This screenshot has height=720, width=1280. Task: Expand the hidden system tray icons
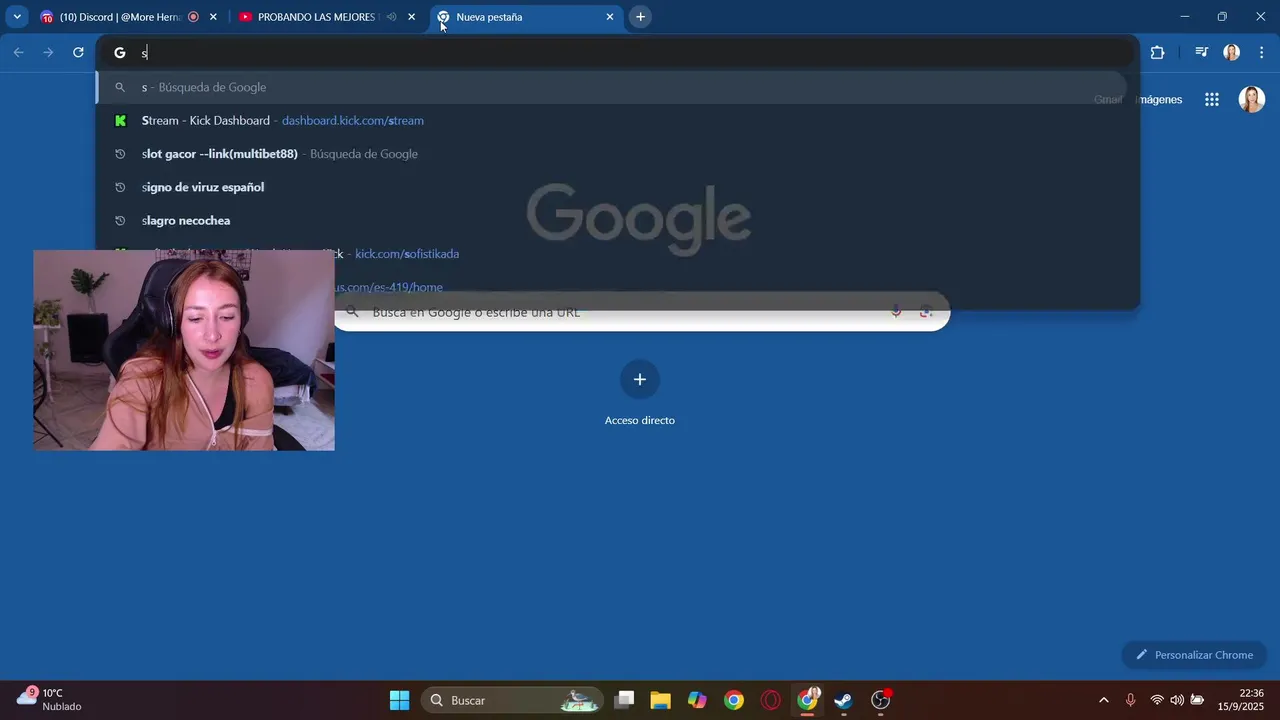[1103, 700]
